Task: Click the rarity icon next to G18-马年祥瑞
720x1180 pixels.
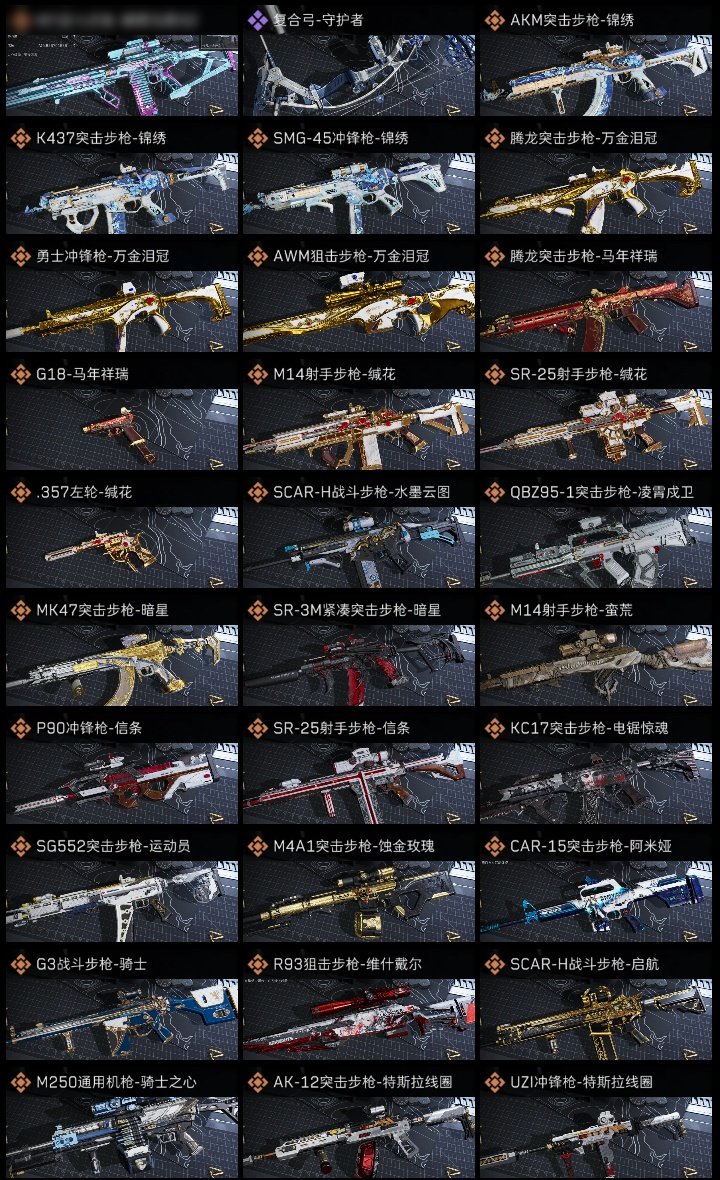Action: pos(20,374)
